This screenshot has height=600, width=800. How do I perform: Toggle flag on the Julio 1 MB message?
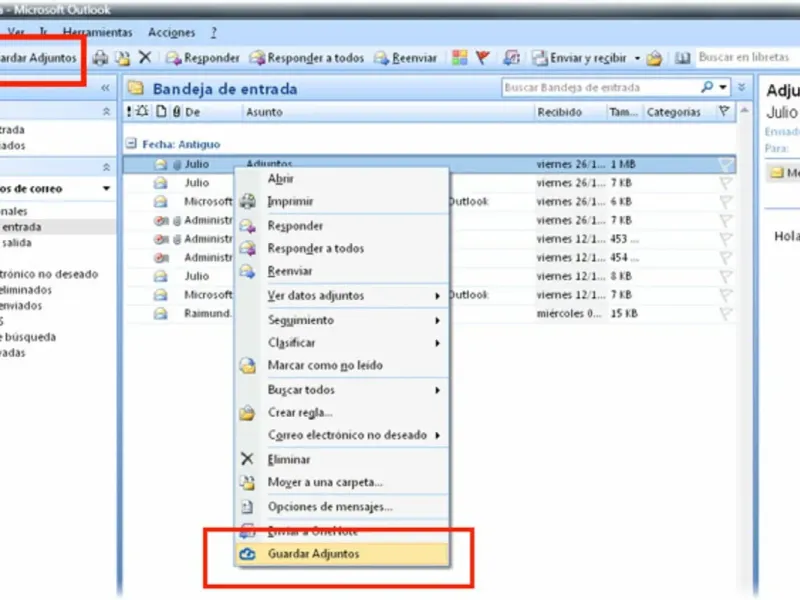point(726,164)
